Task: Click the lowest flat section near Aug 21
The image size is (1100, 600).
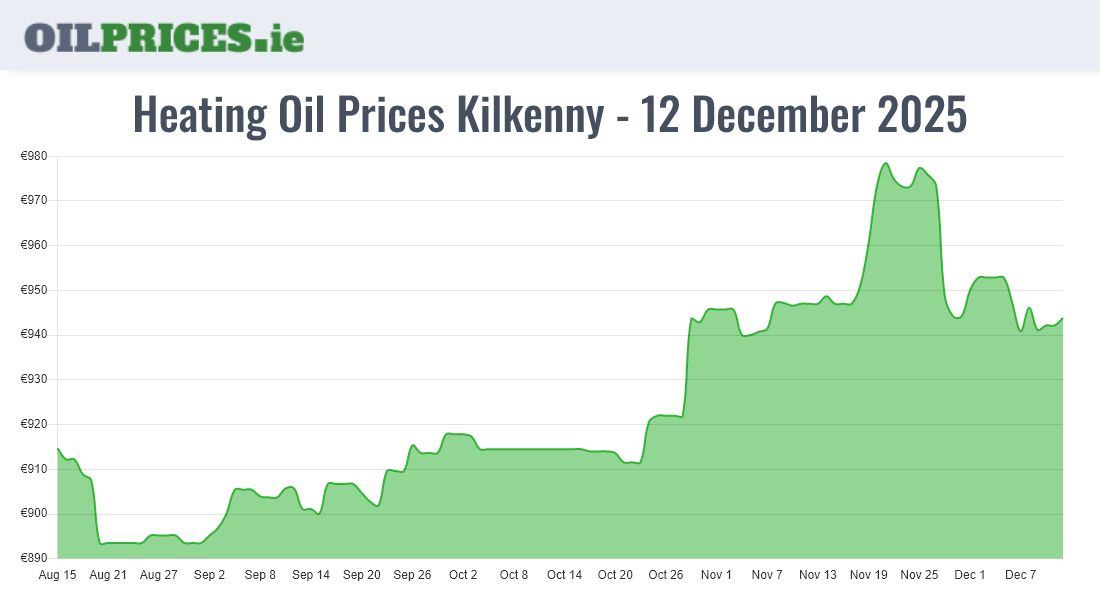Action: (120, 543)
